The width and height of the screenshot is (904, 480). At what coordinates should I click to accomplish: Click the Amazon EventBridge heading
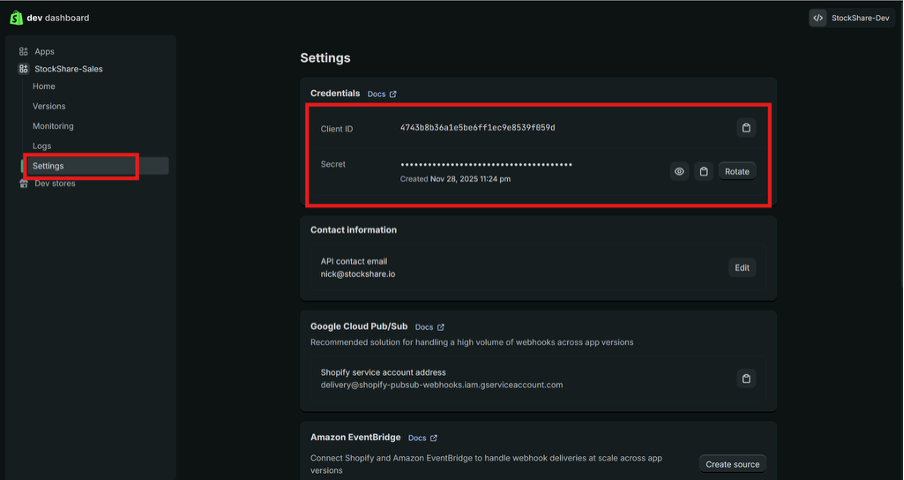pyautogui.click(x=355, y=437)
